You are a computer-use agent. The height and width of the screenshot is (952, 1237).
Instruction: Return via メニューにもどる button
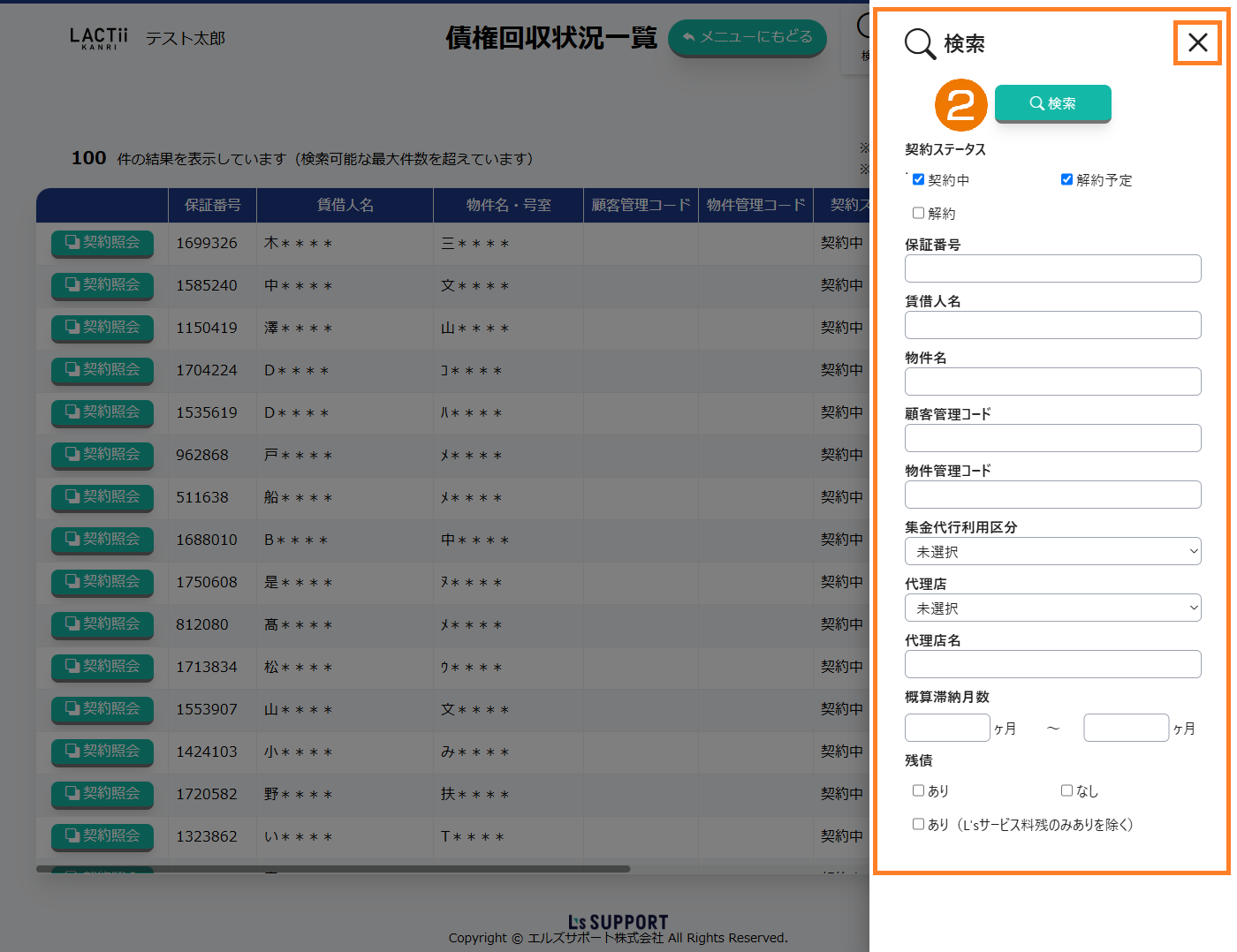click(x=747, y=37)
